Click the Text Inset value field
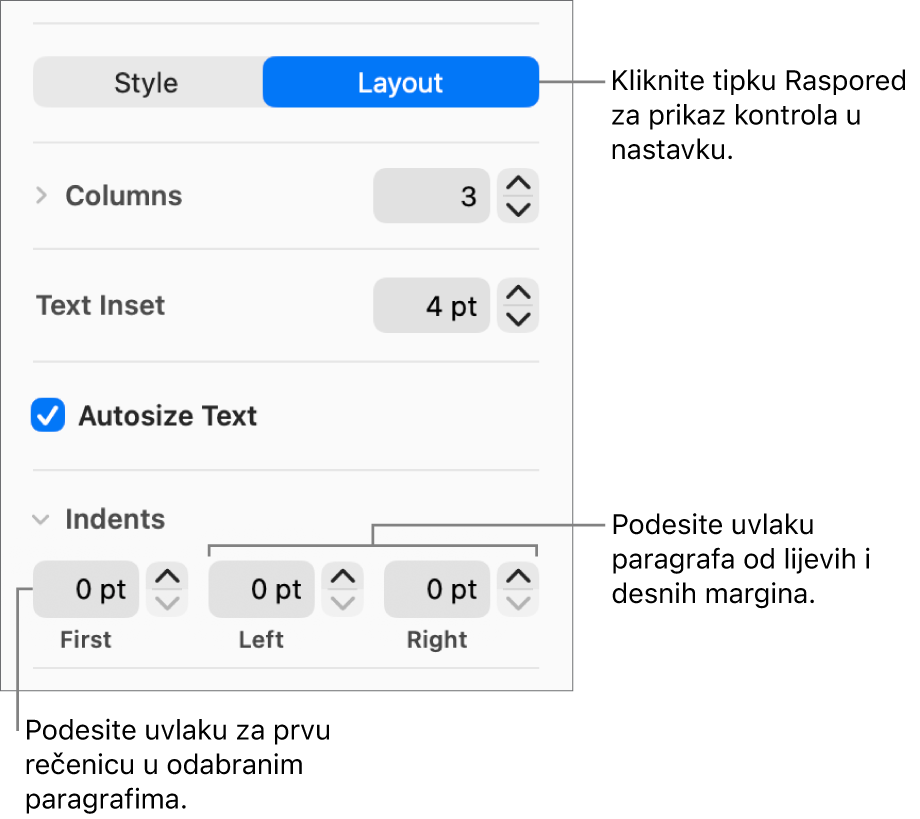Viewport: 920px width, 819px height. pos(432,306)
